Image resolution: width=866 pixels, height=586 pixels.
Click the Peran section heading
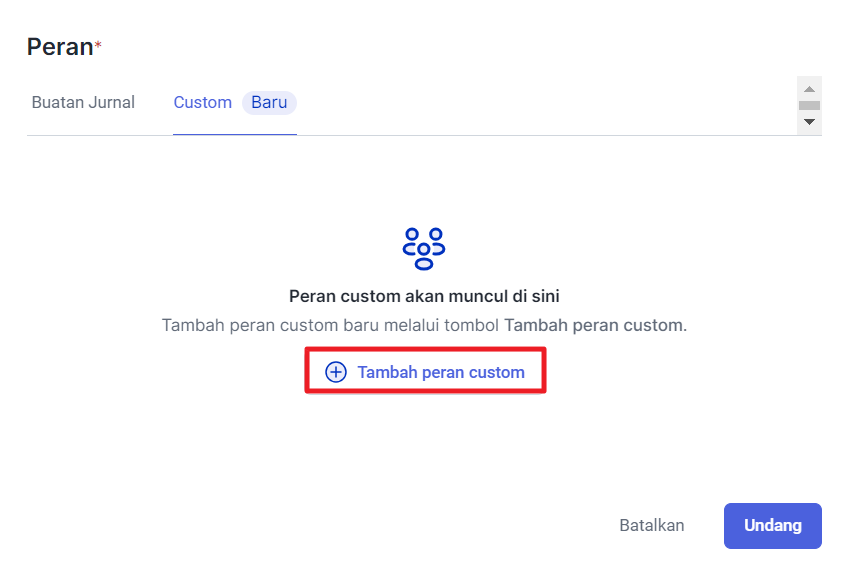click(x=59, y=46)
